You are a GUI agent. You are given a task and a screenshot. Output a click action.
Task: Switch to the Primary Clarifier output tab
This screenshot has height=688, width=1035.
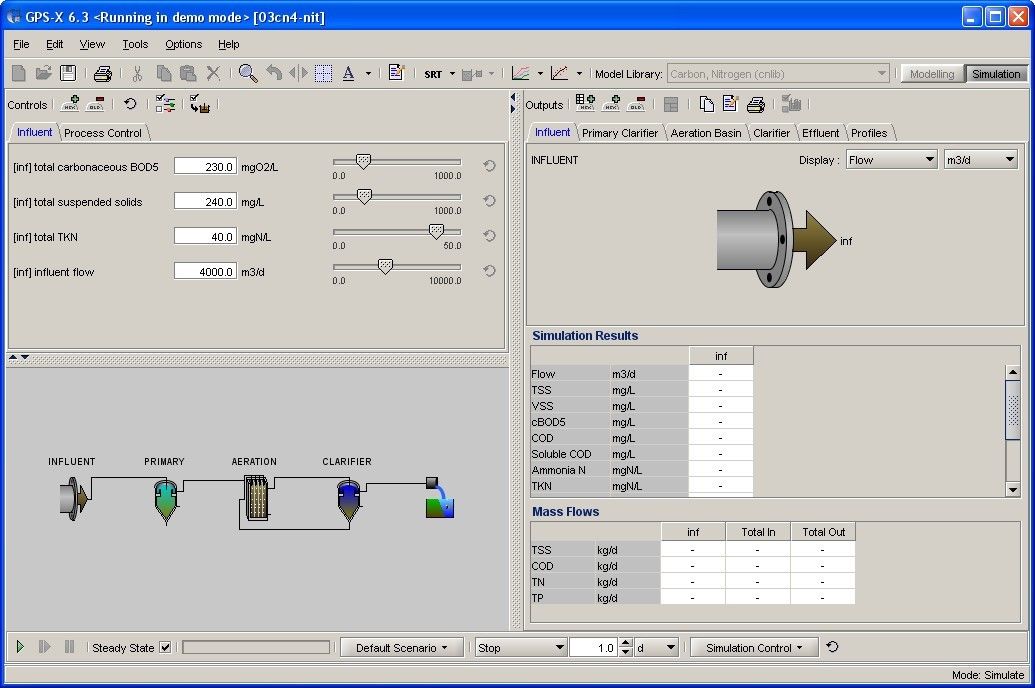pos(620,133)
